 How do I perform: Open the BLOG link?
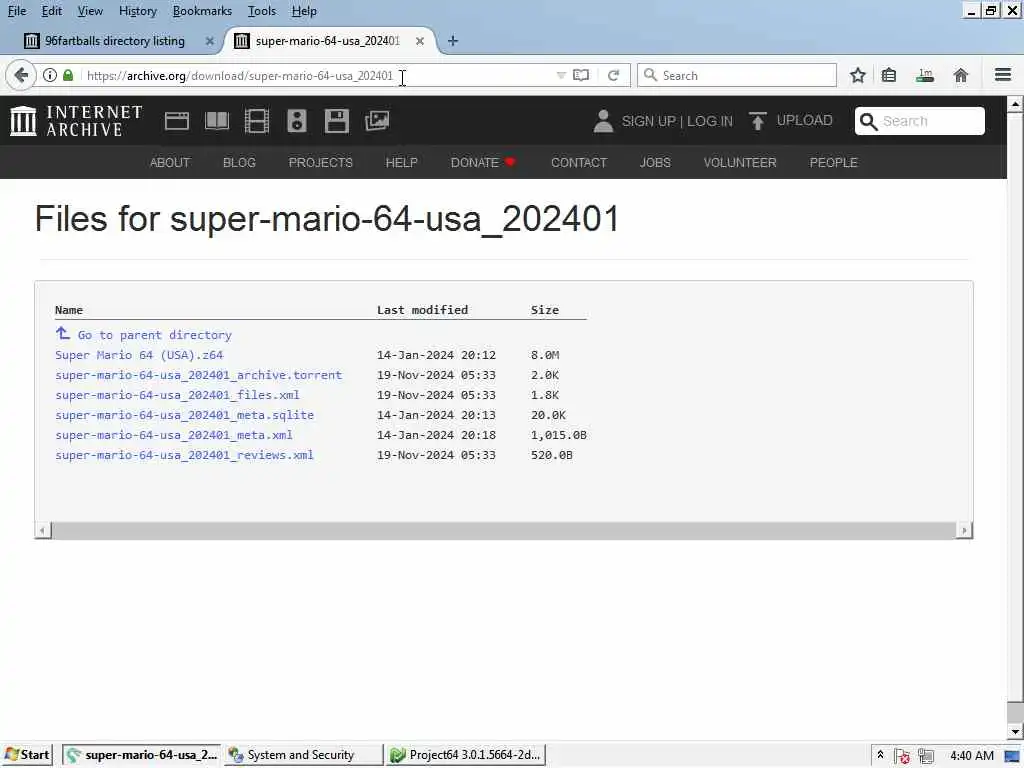click(239, 163)
